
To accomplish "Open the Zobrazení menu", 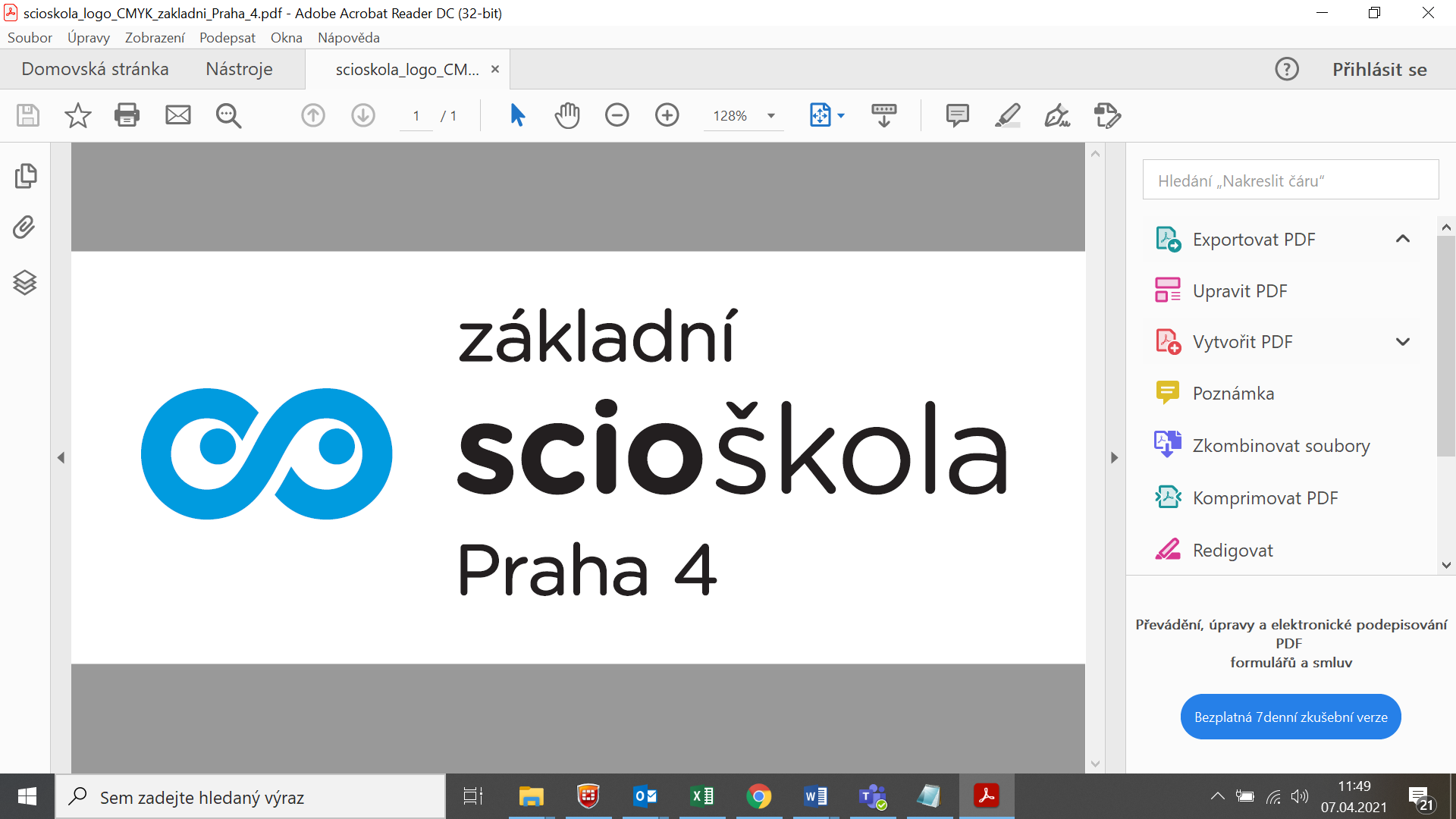I will point(155,37).
